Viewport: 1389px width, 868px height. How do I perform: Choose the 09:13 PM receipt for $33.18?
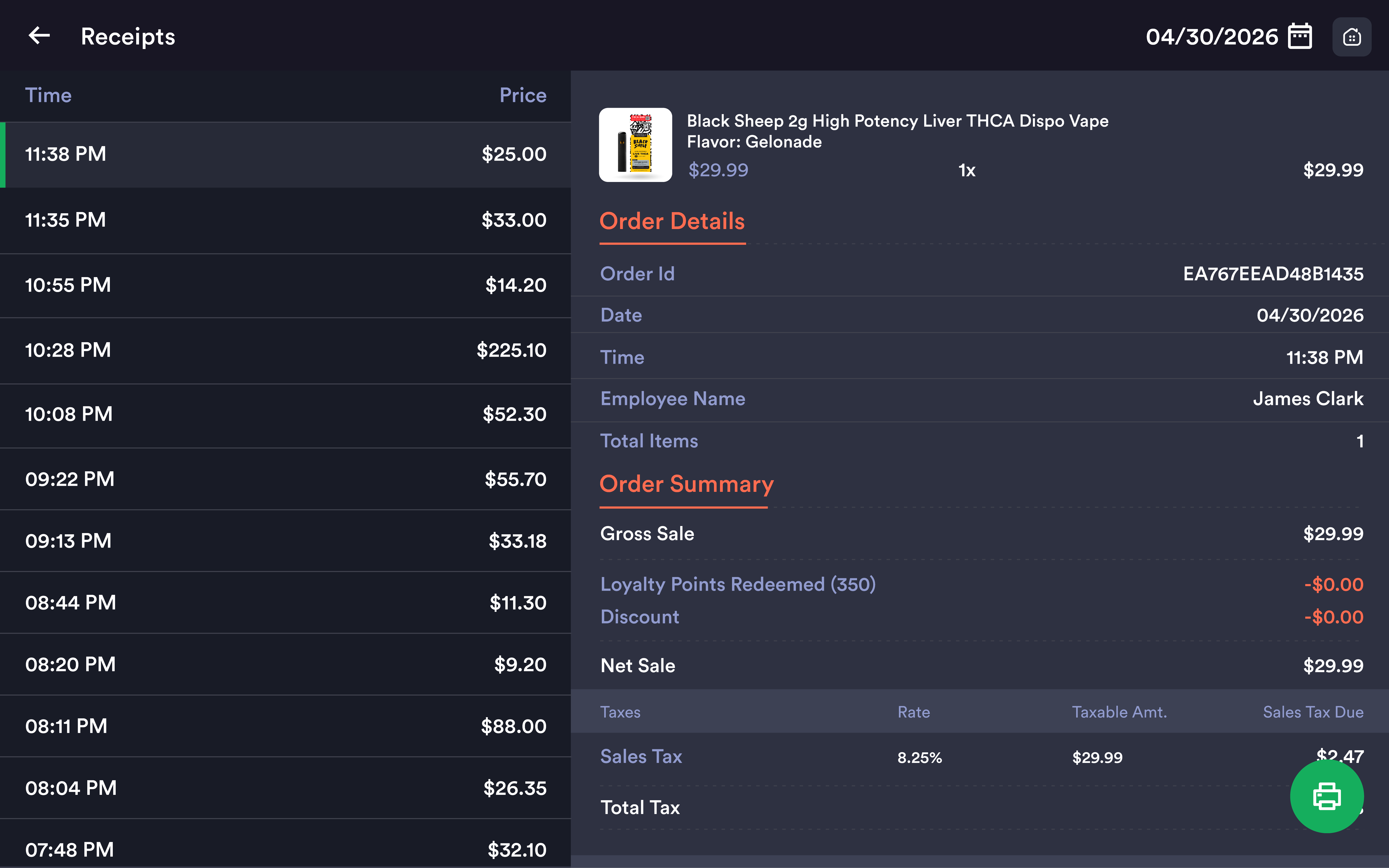pos(285,541)
